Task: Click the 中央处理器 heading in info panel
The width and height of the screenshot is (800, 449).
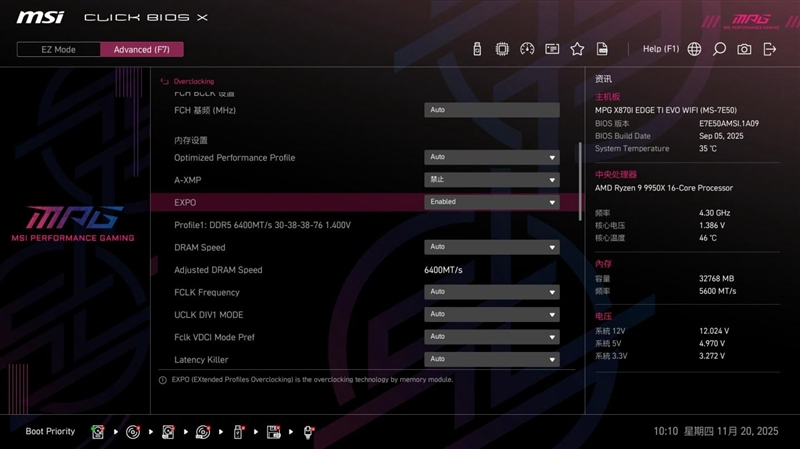Action: coord(616,174)
